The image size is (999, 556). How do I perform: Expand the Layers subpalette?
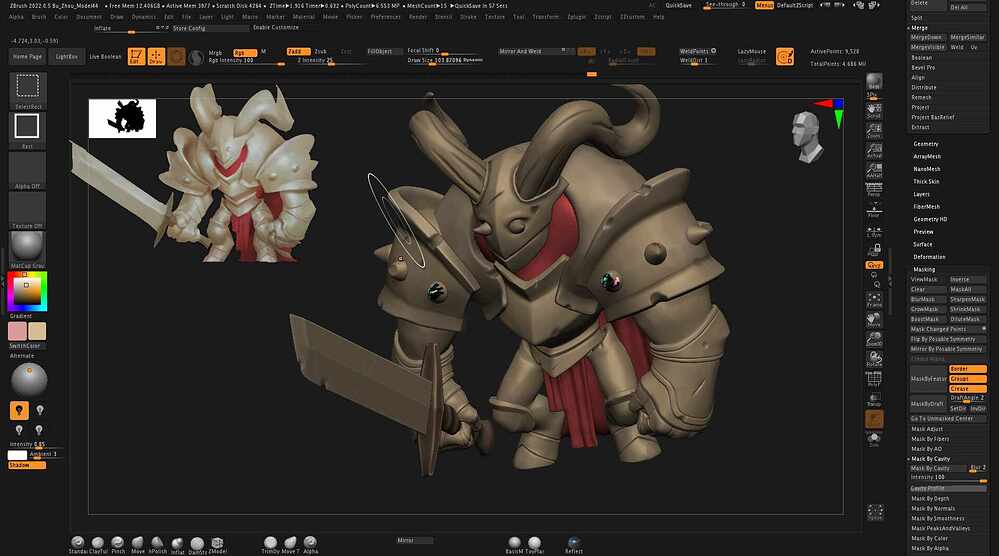point(921,194)
